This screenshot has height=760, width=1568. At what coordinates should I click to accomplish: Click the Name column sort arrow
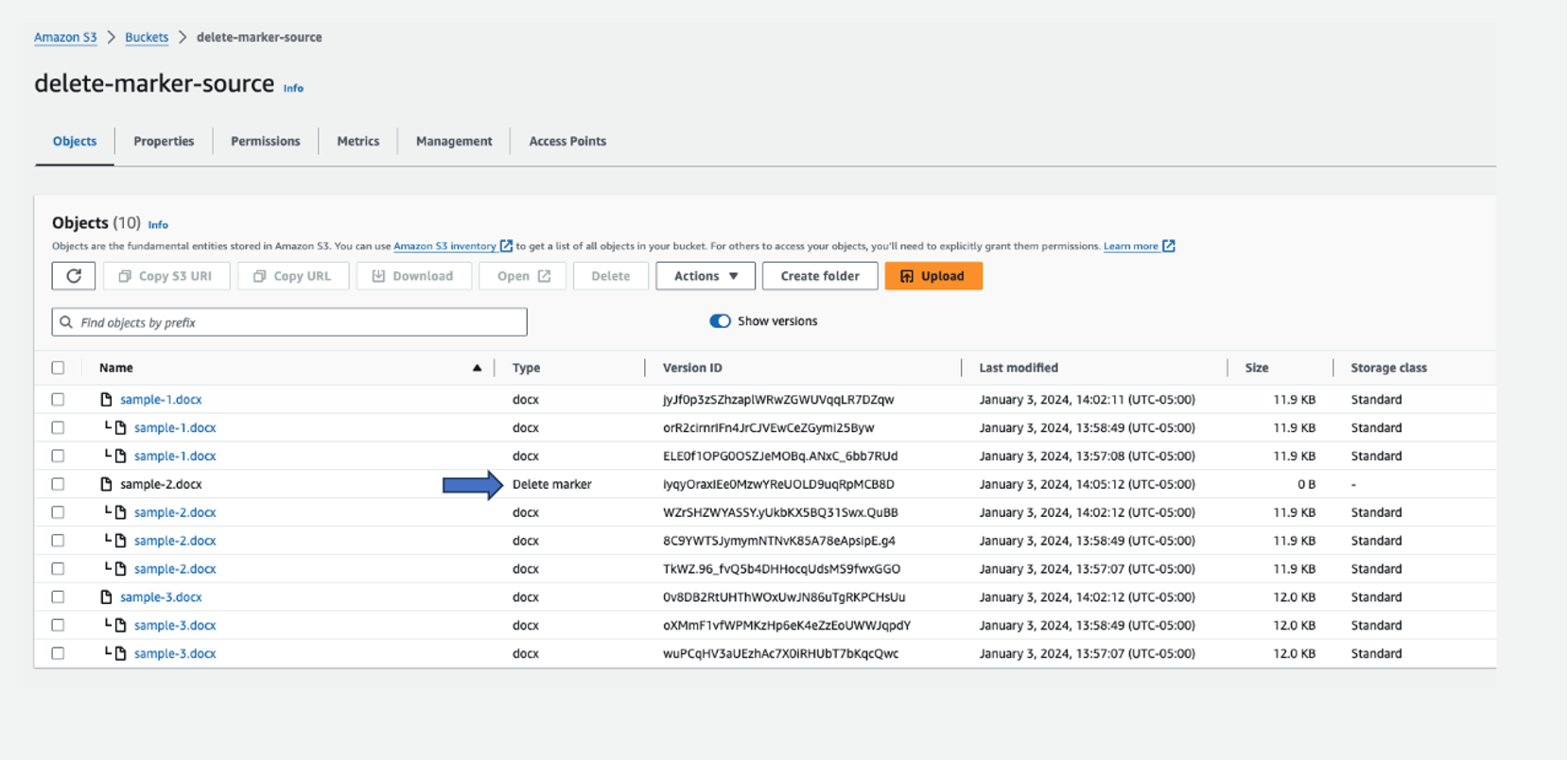pos(477,368)
